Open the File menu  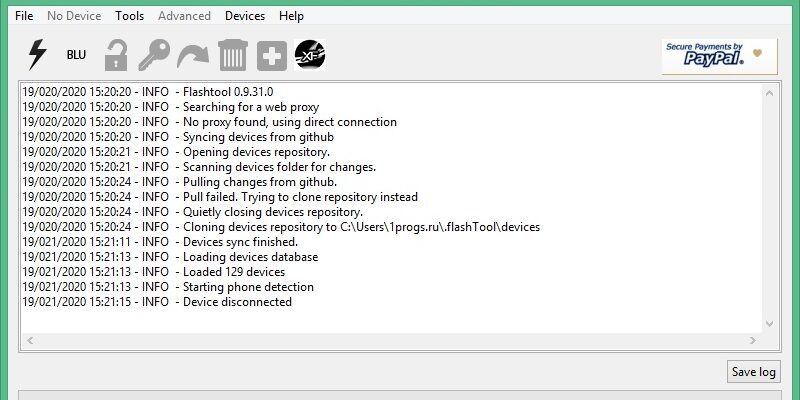25,16
